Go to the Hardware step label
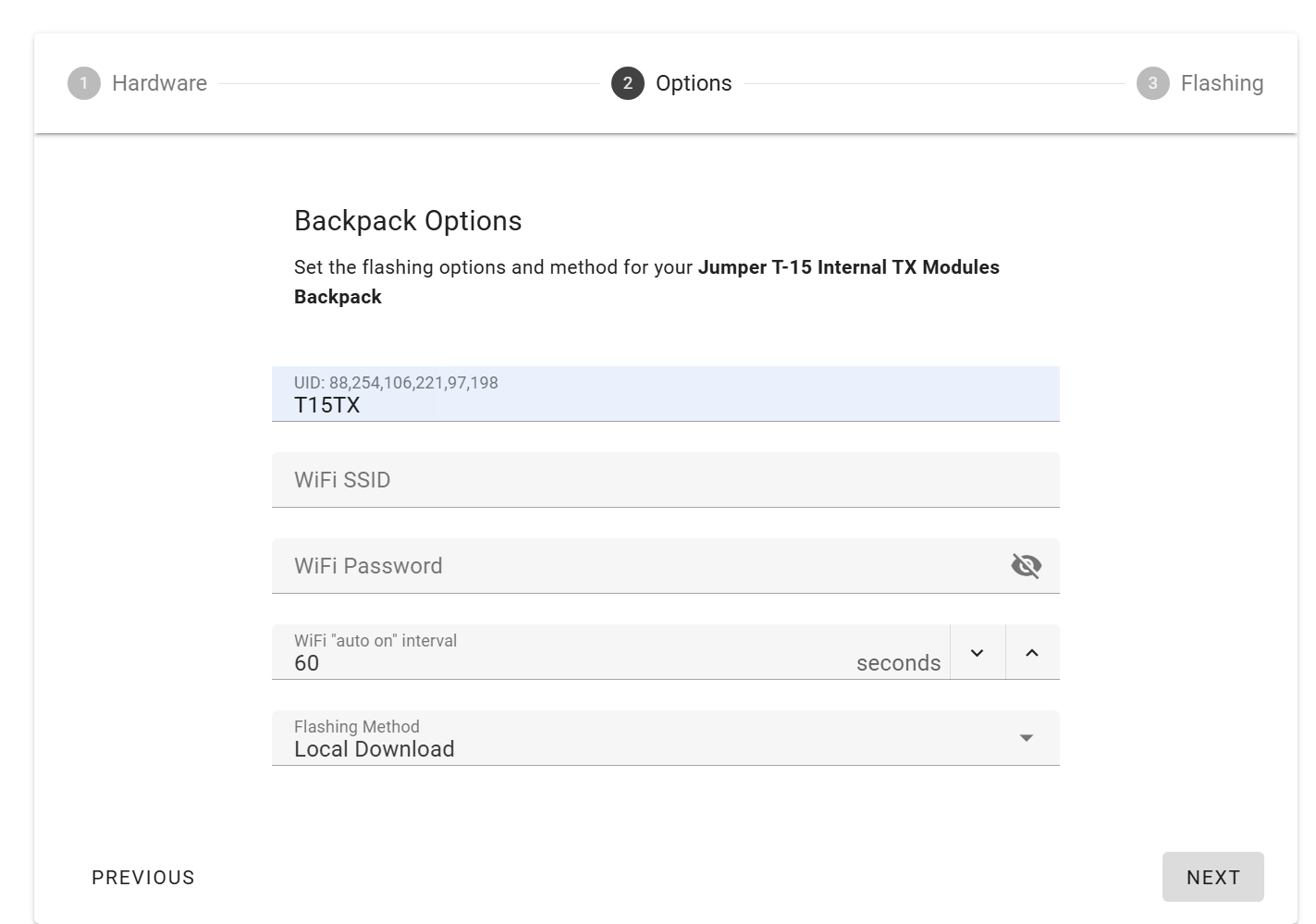1316x924 pixels. [x=160, y=83]
